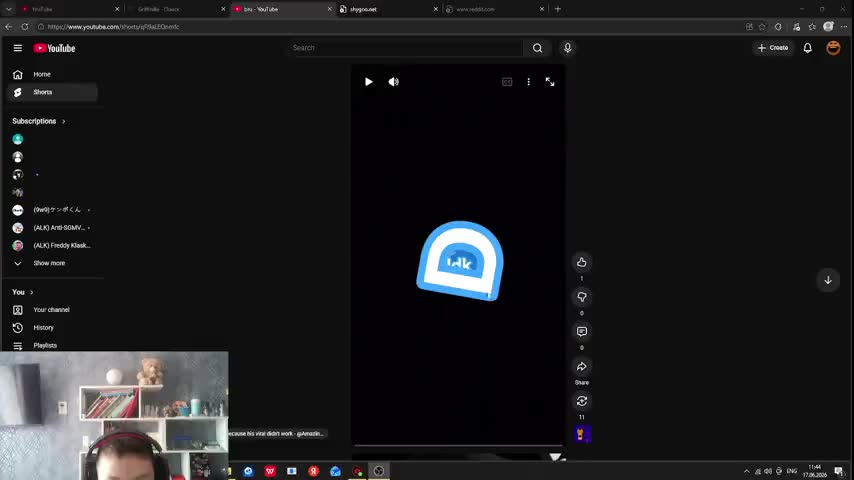Expand the Subscriptions section
The height and width of the screenshot is (480, 854).
pyautogui.click(x=39, y=121)
